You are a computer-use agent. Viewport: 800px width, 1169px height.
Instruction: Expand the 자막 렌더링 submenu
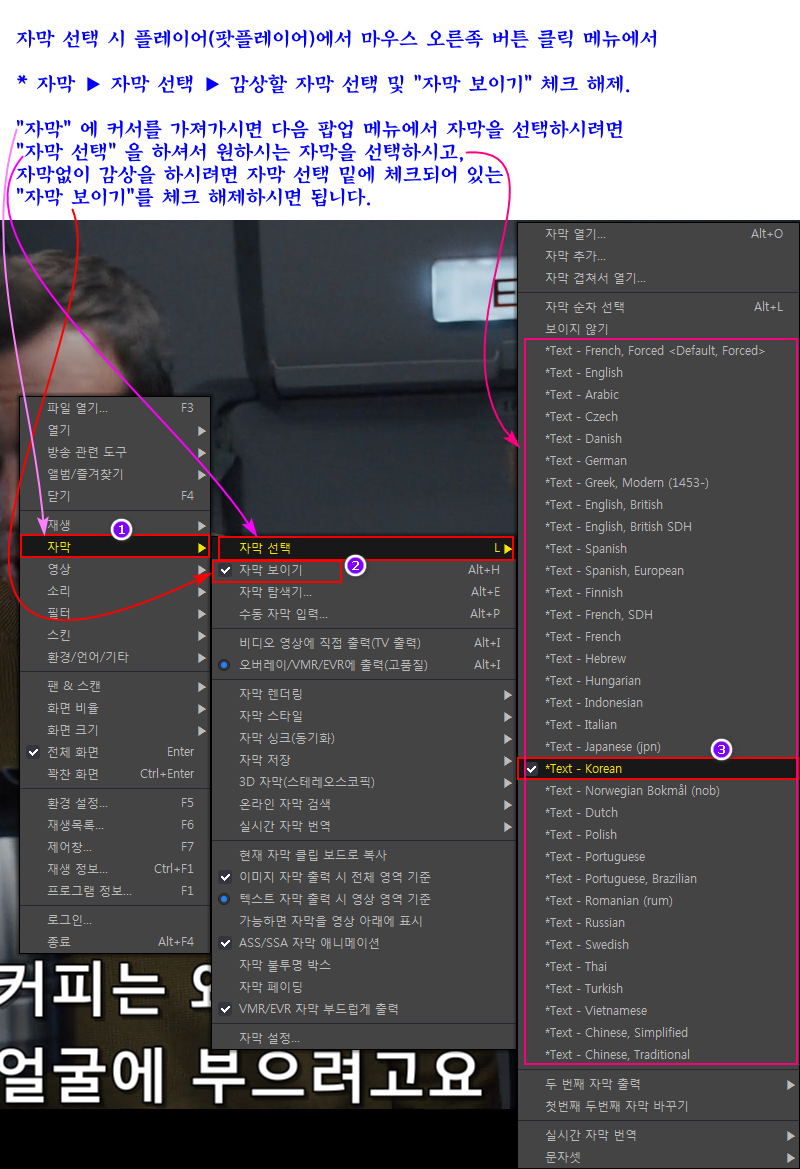(364, 694)
